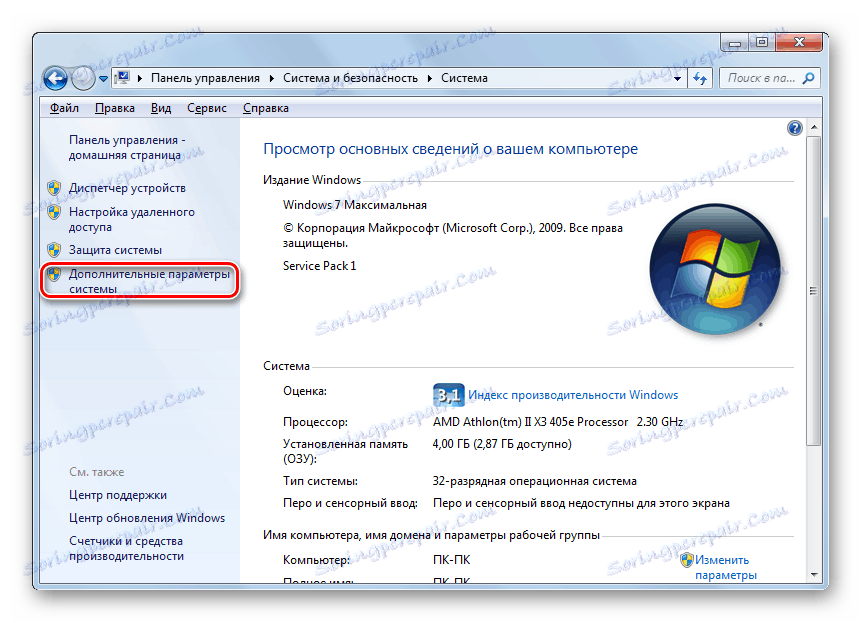Viewport: 862px width, 623px height.
Task: Expand chevron before Панель управления breadcrumb
Action: pyautogui.click(x=140, y=78)
